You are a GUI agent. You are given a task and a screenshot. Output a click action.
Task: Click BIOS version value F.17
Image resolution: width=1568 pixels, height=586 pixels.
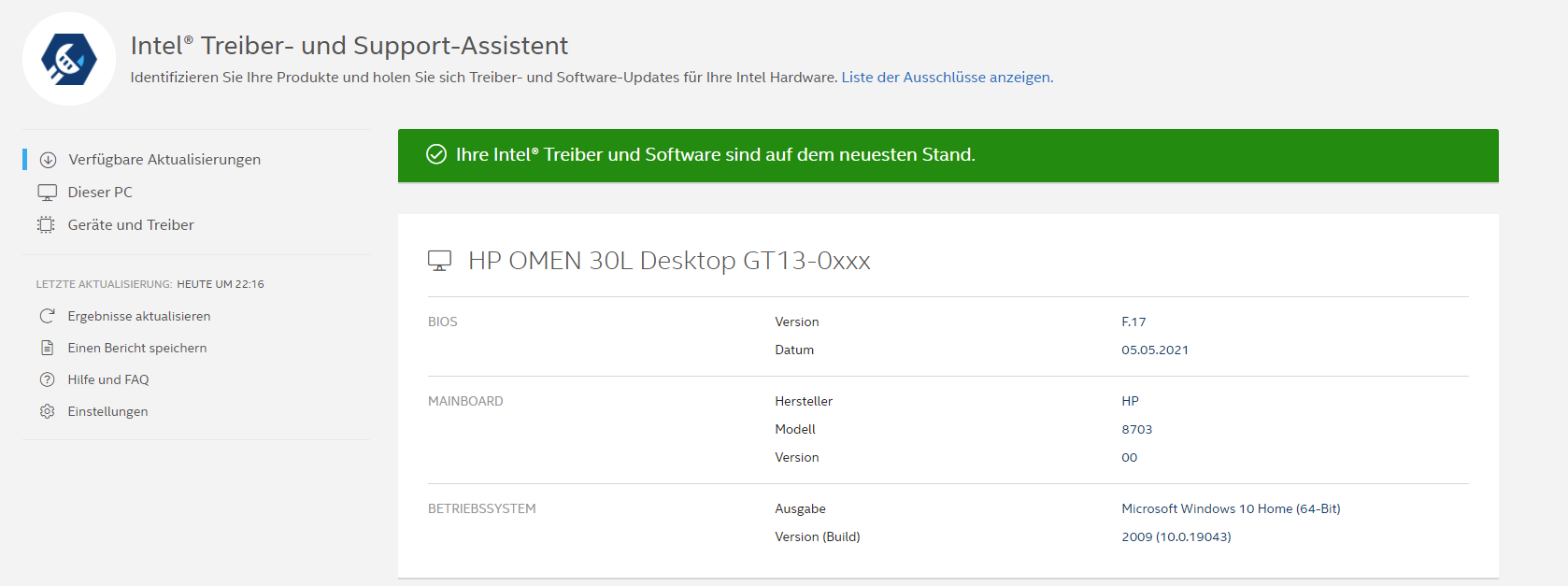[1133, 322]
